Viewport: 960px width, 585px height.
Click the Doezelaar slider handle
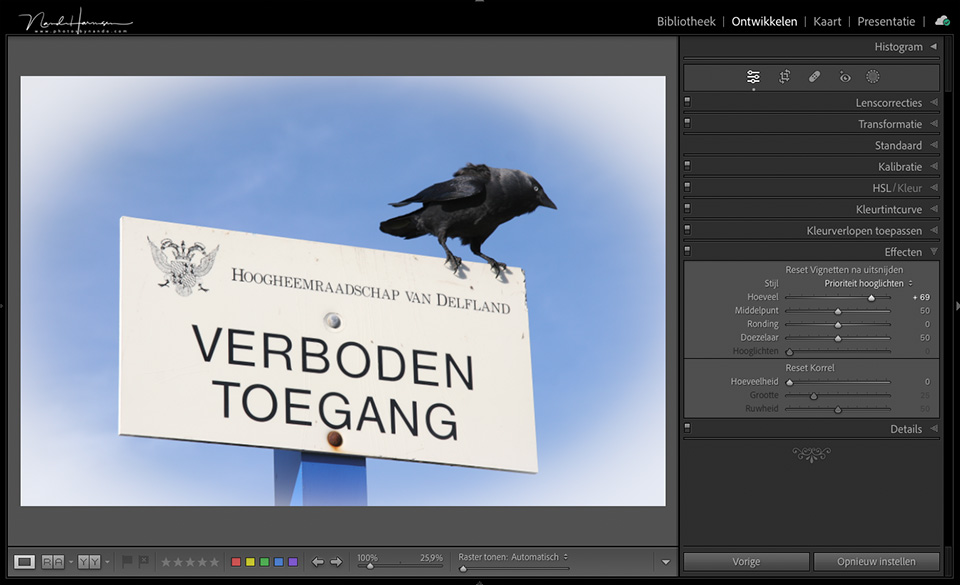pyautogui.click(x=838, y=338)
